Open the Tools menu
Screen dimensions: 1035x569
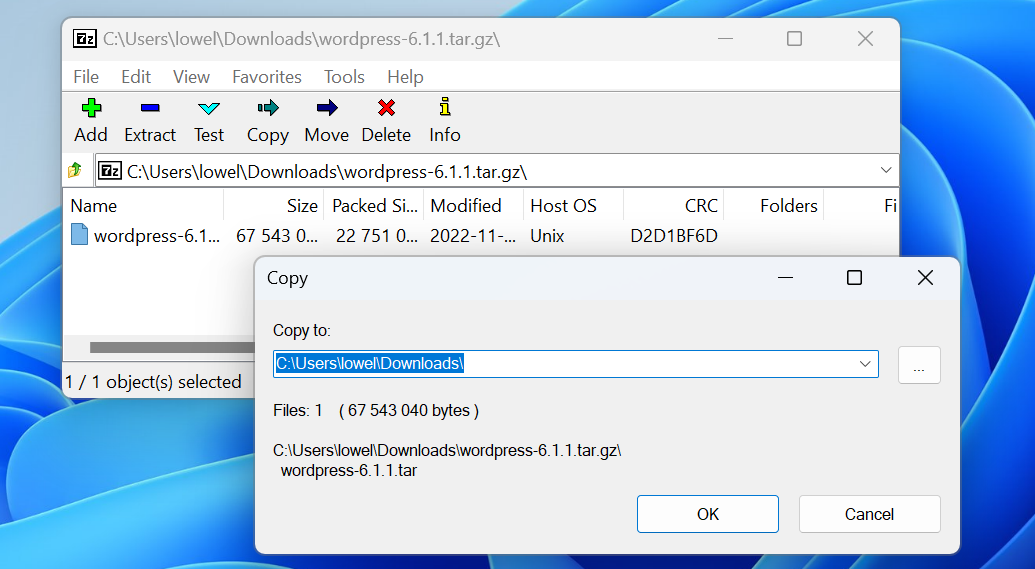click(x=344, y=77)
